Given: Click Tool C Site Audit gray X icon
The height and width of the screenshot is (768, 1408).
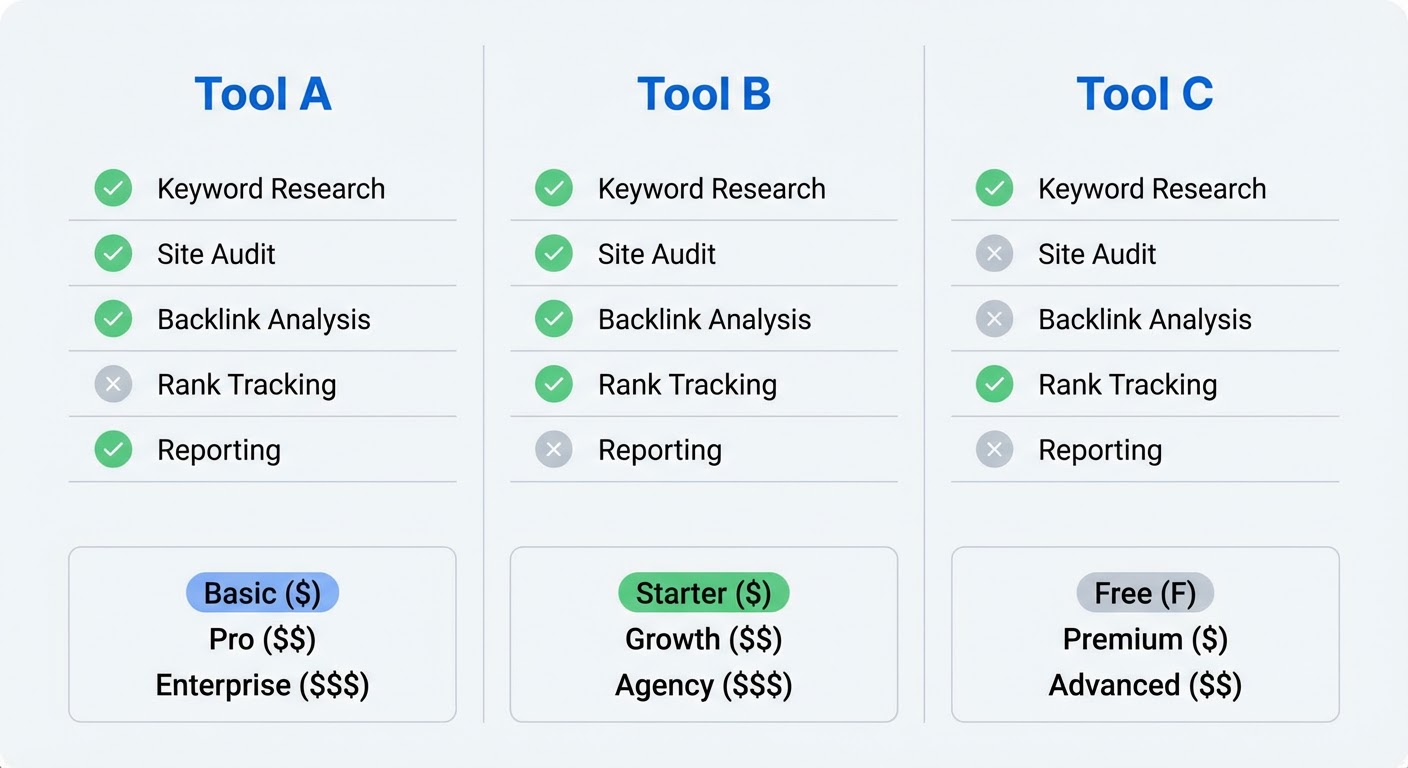Looking at the screenshot, I should pos(994,254).
